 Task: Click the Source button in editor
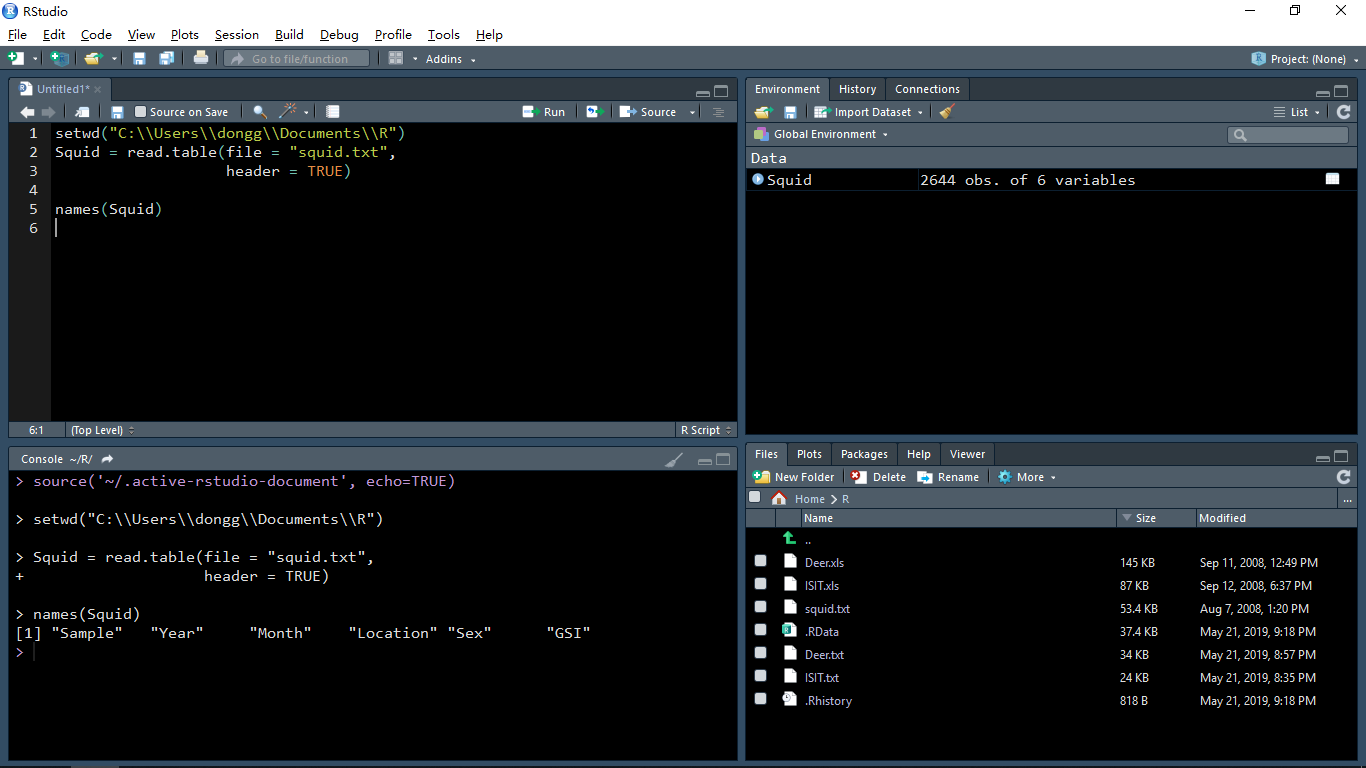[x=648, y=112]
